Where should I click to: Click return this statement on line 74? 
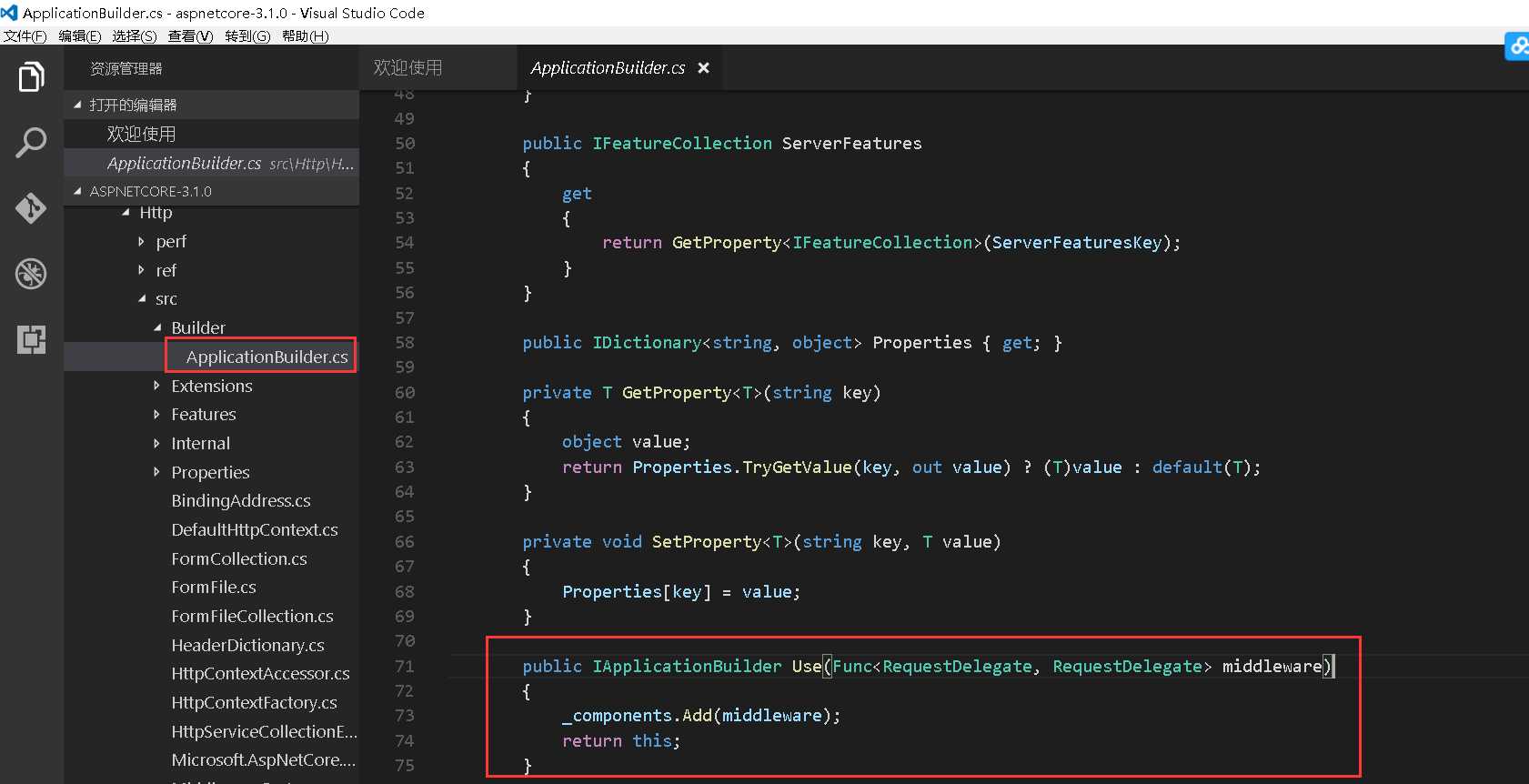click(620, 741)
